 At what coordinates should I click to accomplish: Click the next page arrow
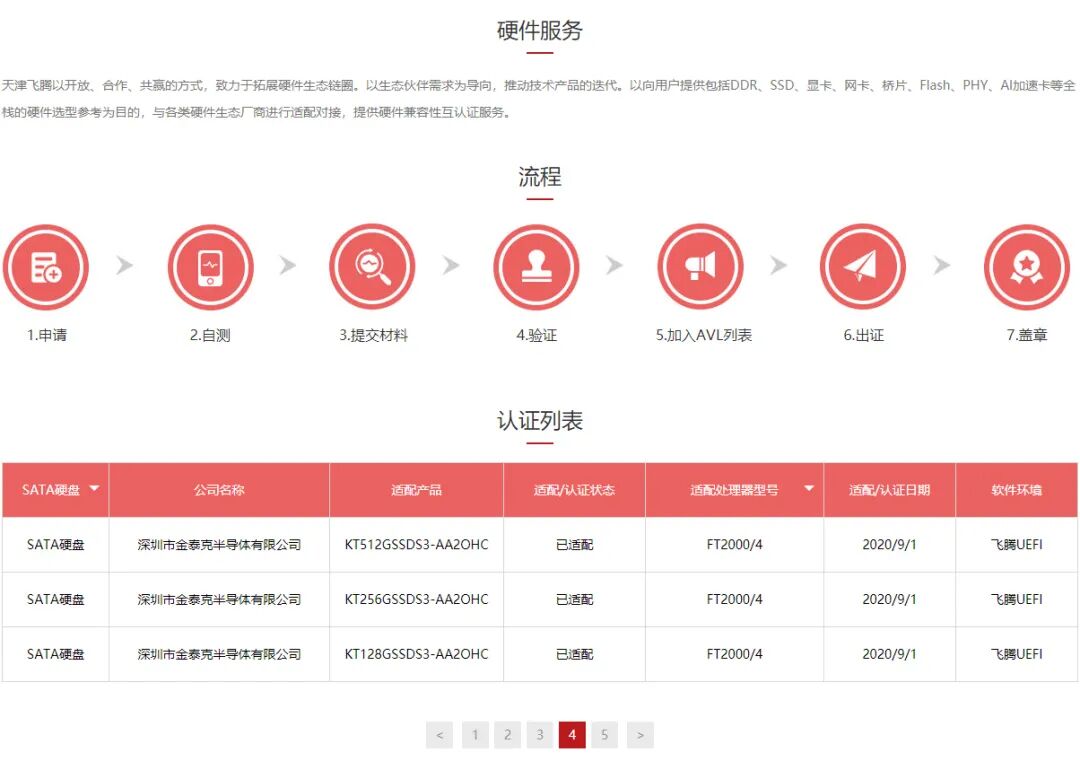tap(640, 734)
